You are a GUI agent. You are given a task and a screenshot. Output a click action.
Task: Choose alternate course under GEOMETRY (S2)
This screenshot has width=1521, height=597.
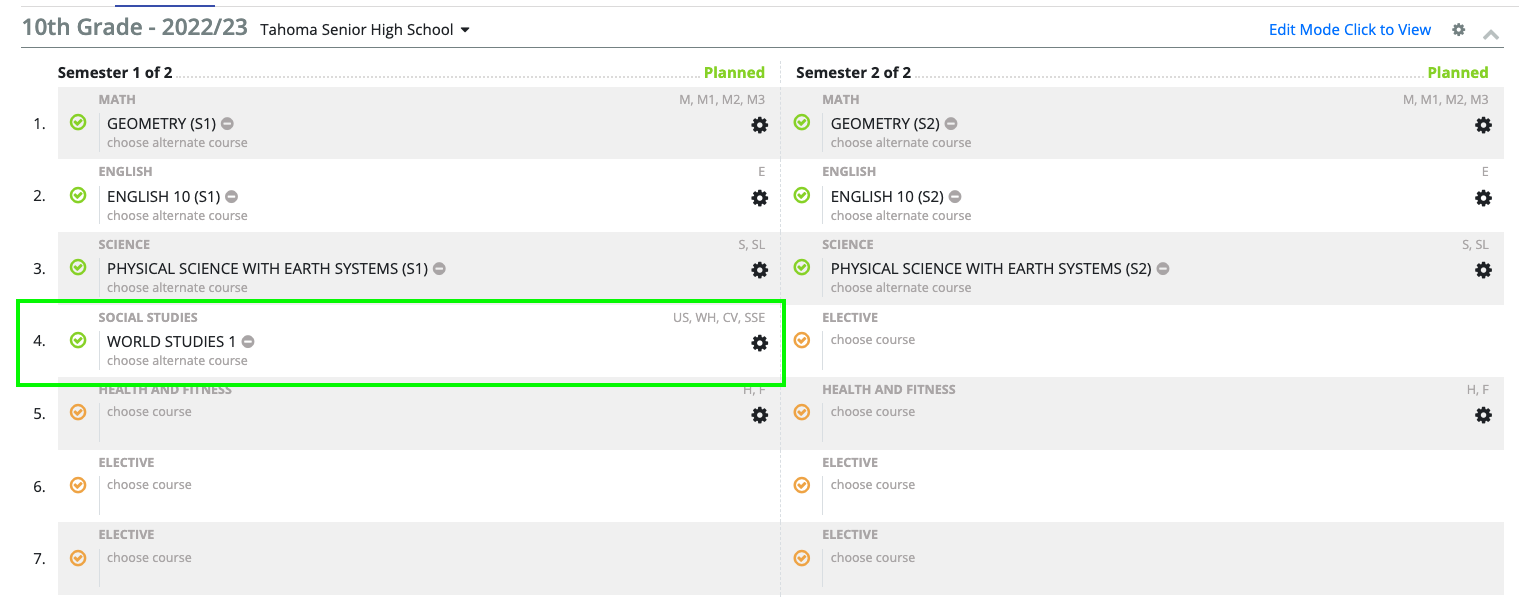pos(901,143)
